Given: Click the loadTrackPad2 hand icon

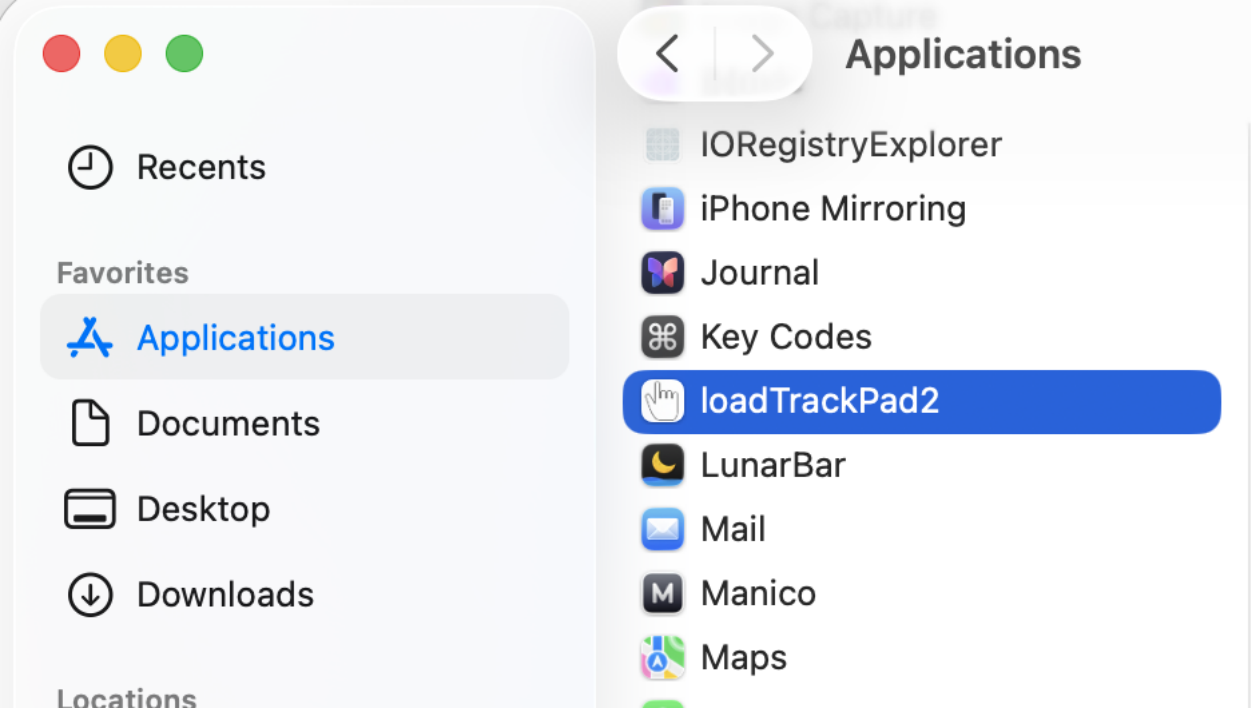Looking at the screenshot, I should pos(662,401).
